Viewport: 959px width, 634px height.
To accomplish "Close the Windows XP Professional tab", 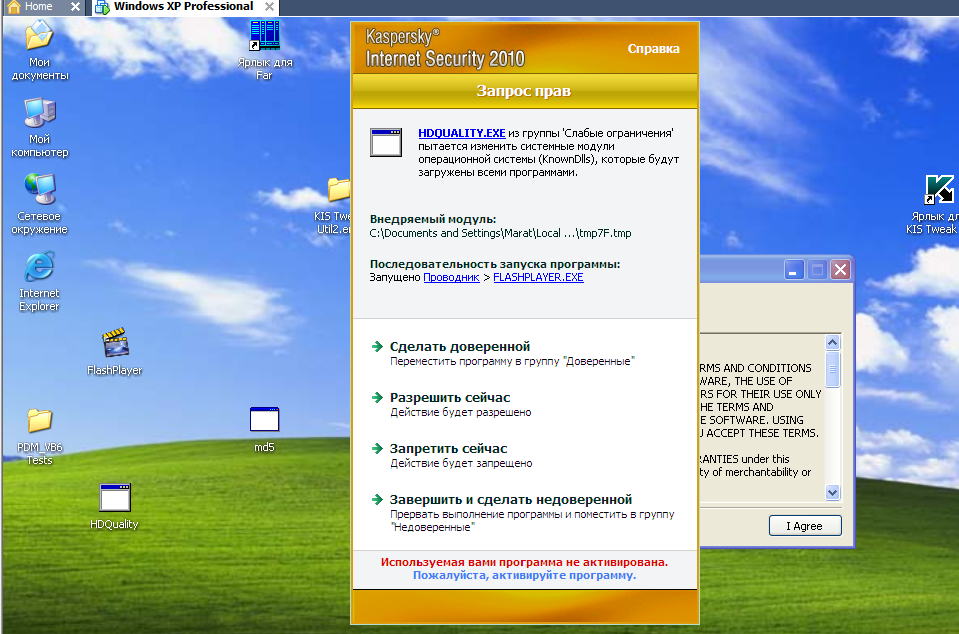I will pyautogui.click(x=269, y=7).
